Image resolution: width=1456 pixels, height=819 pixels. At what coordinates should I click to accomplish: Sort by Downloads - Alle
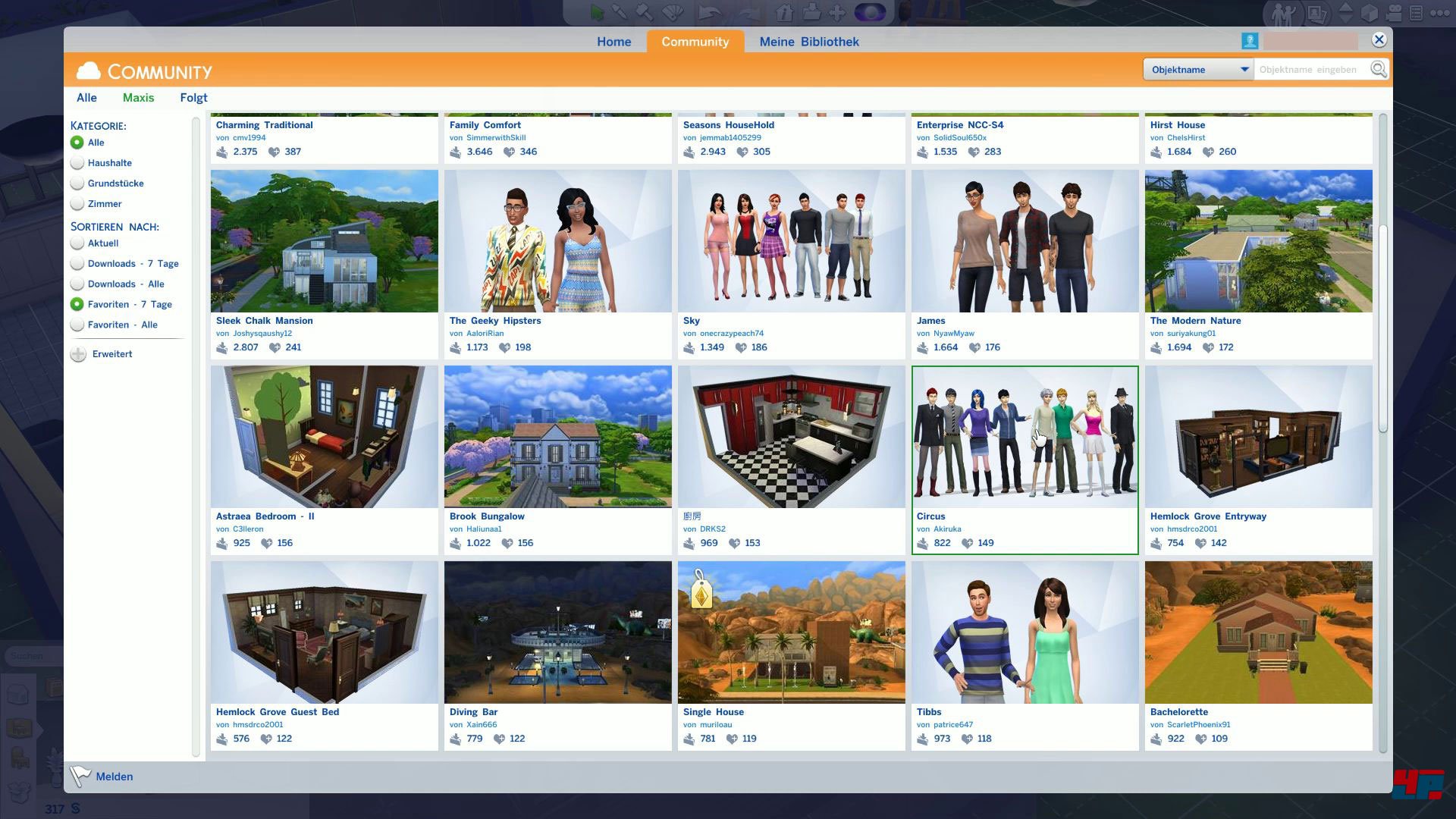[77, 284]
